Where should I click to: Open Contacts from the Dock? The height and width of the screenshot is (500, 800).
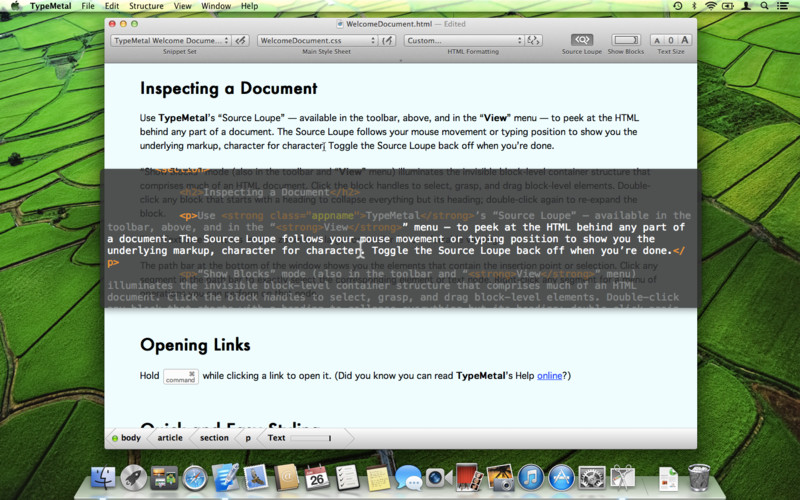tap(286, 478)
